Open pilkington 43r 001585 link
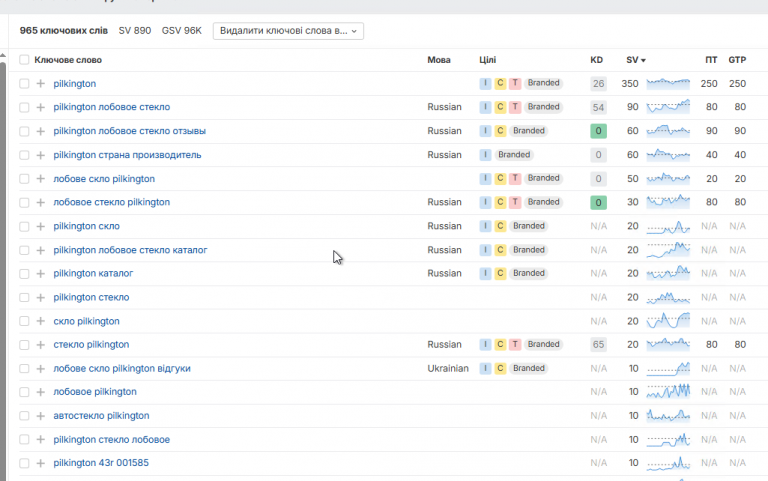Image resolution: width=768 pixels, height=481 pixels. click(101, 463)
